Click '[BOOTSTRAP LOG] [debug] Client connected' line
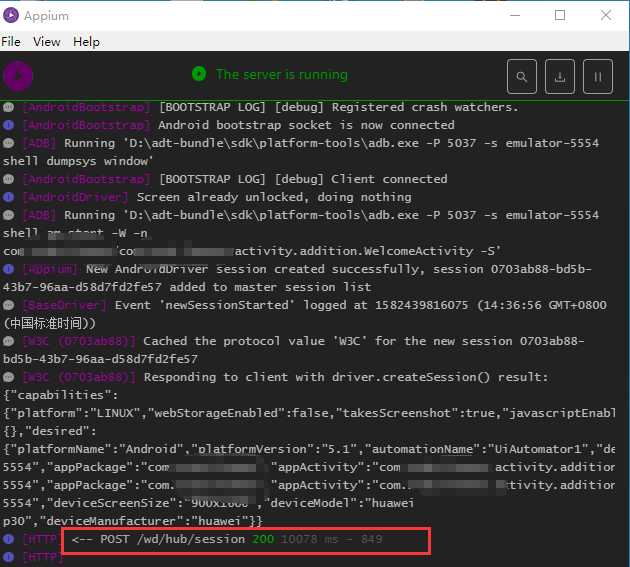The image size is (630, 567). [x=303, y=179]
